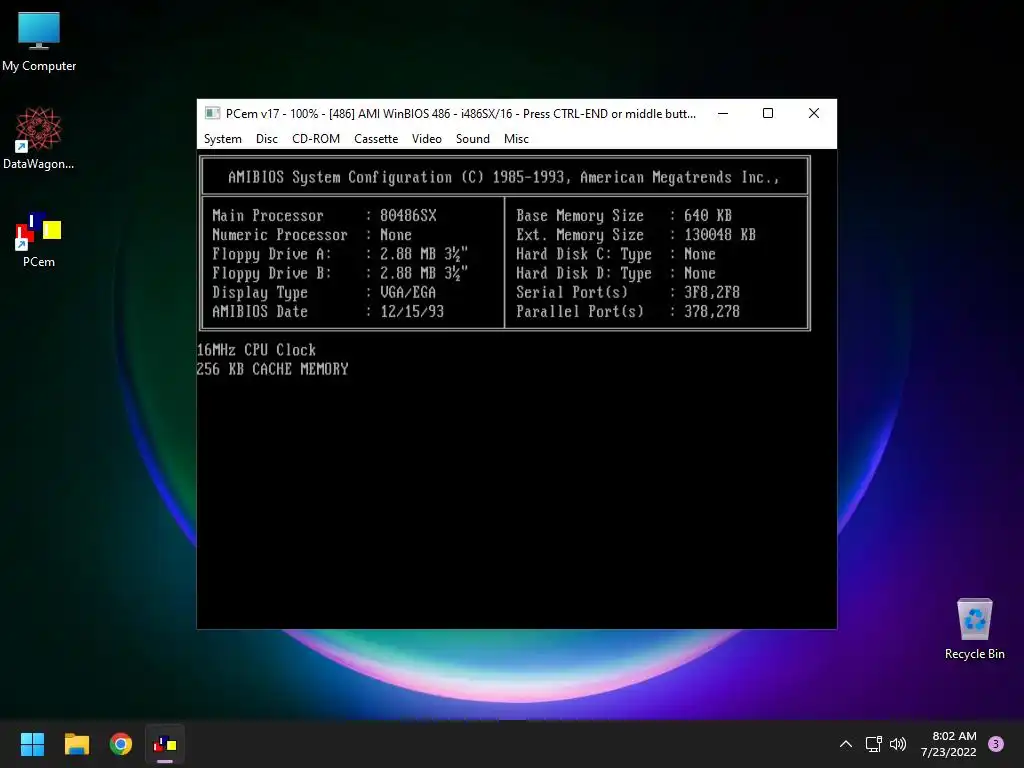Launch Google Chrome from the taskbar

[121, 744]
